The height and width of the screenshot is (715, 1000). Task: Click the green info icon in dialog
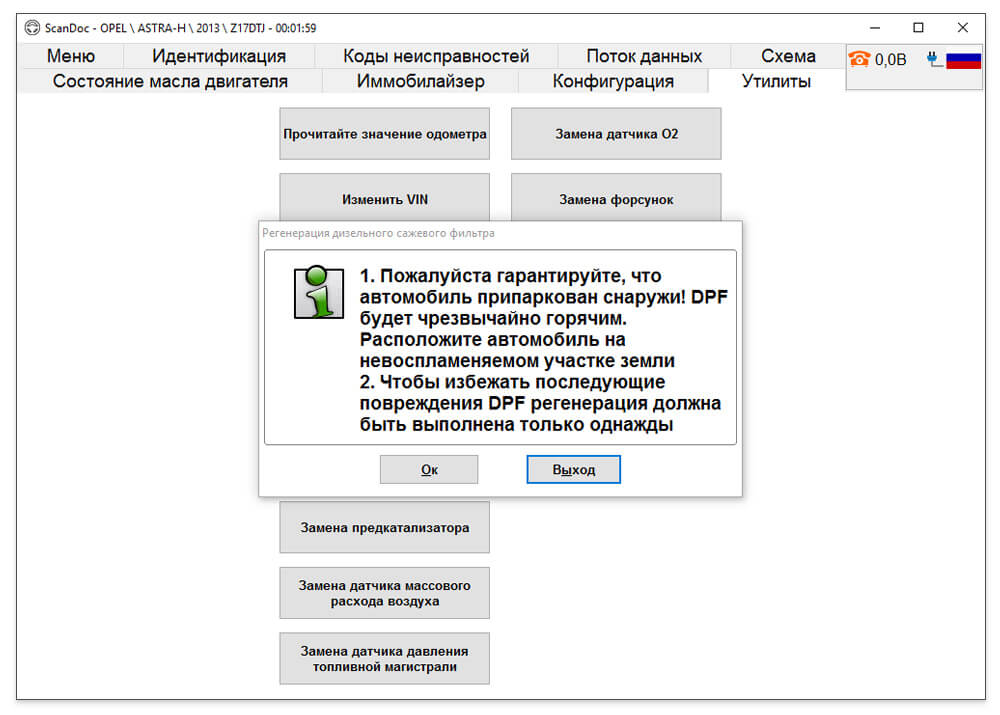tap(318, 292)
